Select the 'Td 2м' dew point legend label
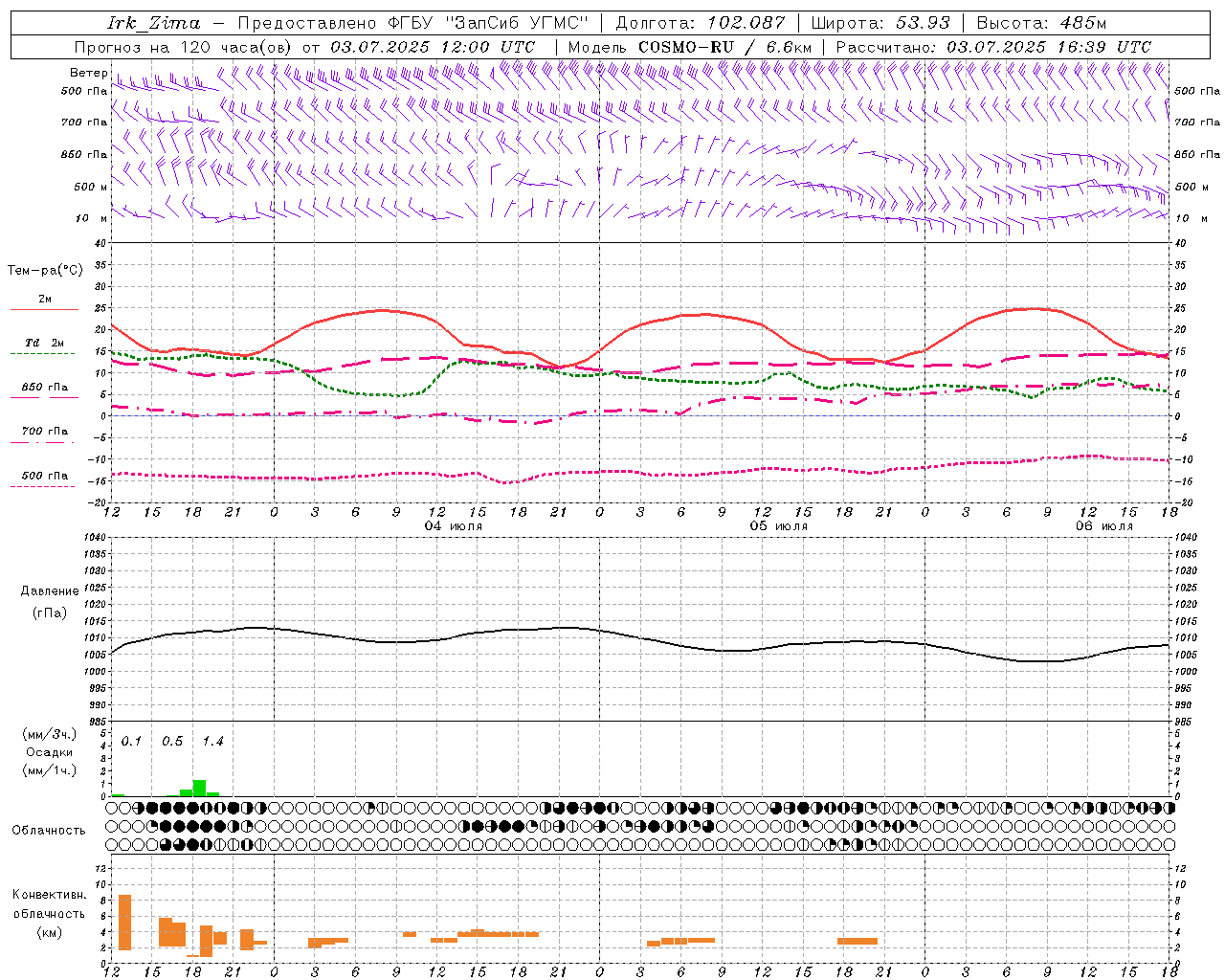Screen dimensions: 1225x980 point(45,343)
